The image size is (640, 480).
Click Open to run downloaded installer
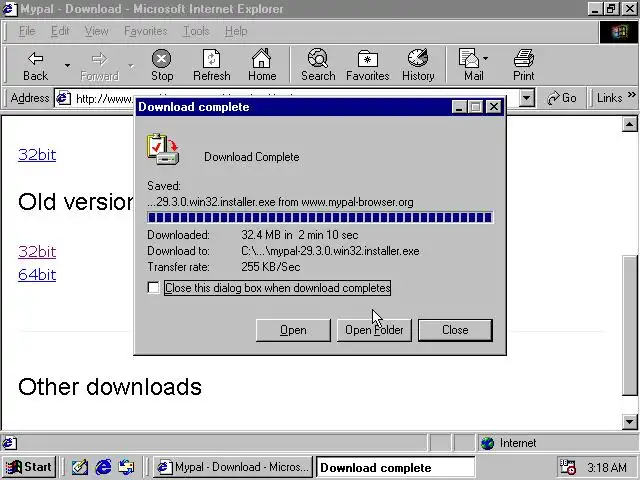293,330
